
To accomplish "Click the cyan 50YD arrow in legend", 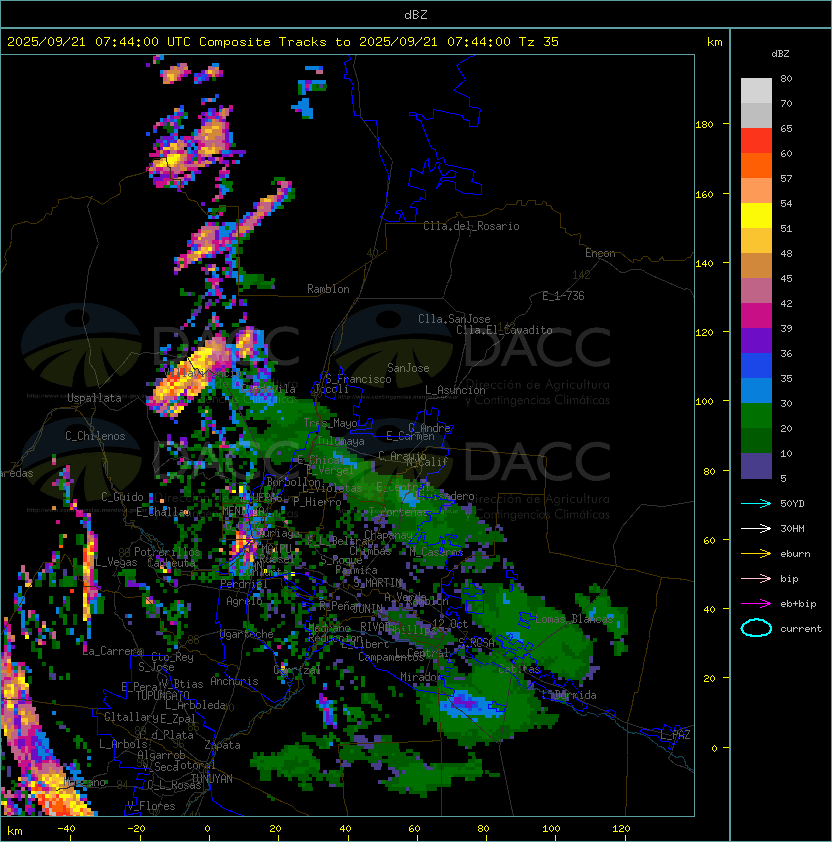I will [x=756, y=504].
